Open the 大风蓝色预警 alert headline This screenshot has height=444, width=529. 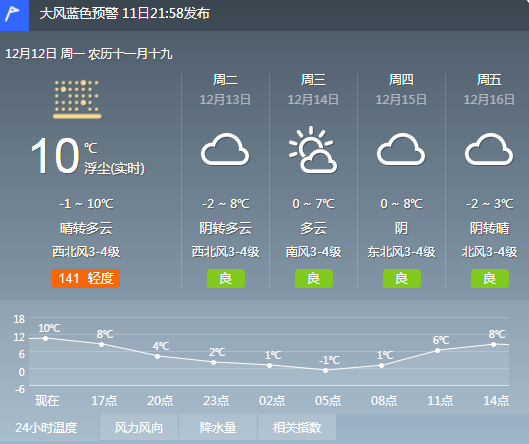[124, 14]
